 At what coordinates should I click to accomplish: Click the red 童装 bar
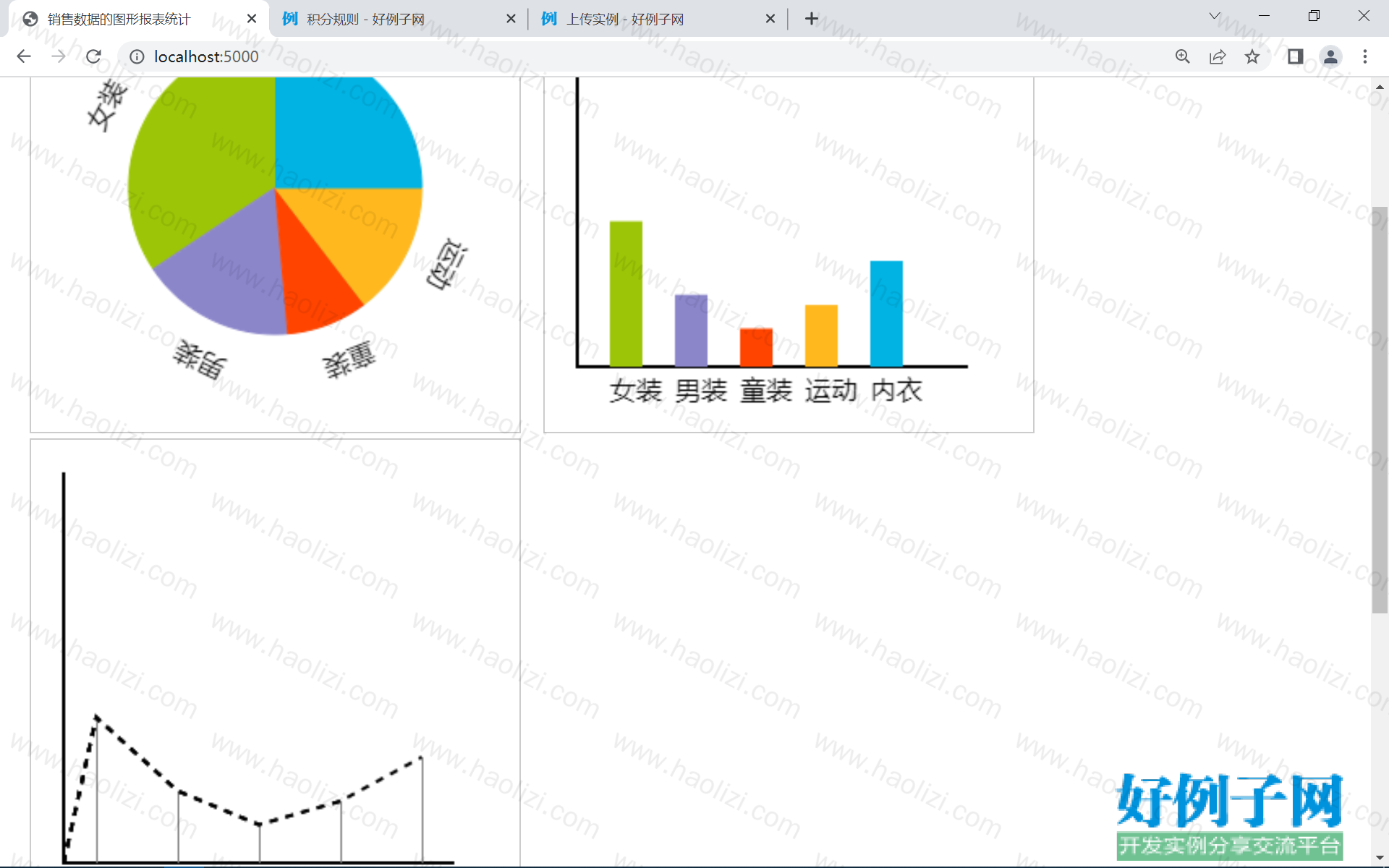[x=756, y=347]
